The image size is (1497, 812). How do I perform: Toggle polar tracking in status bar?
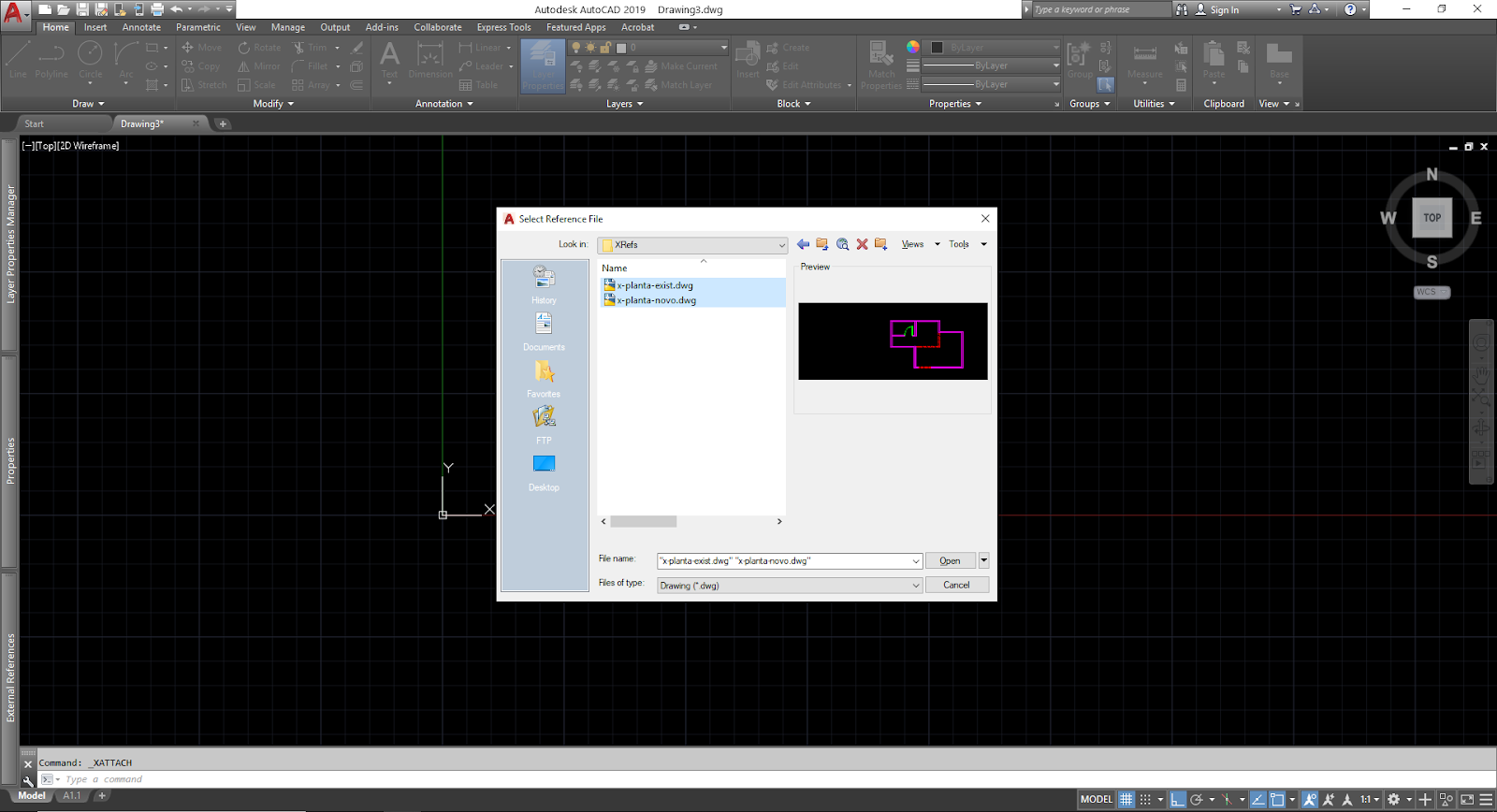coord(1197,800)
